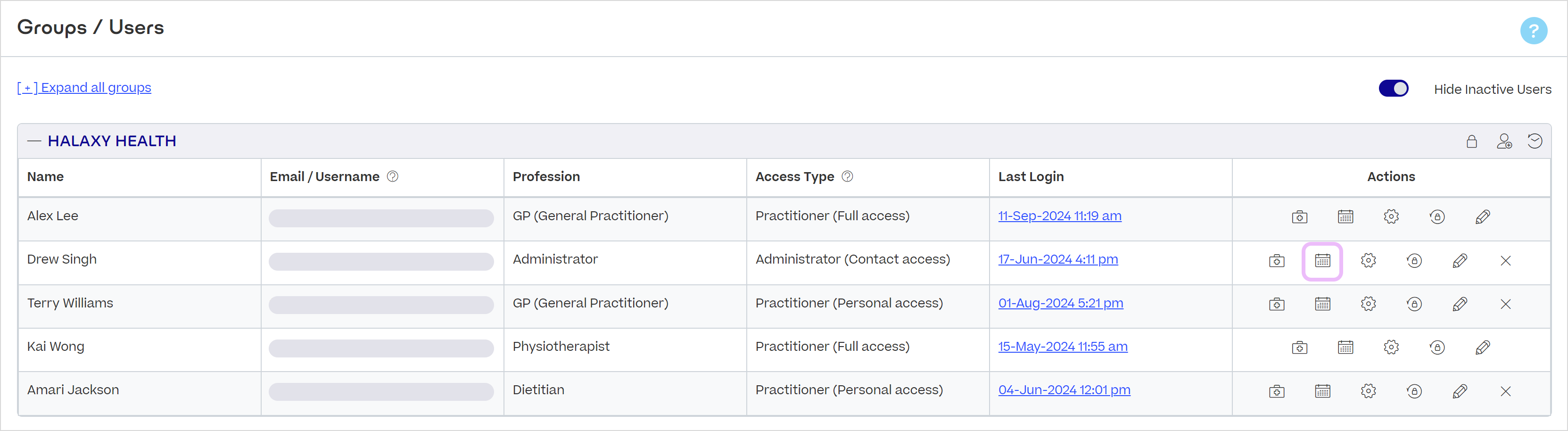Image resolution: width=1568 pixels, height=431 pixels.
Task: Collapse the Halaxy Health group
Action: (x=35, y=141)
